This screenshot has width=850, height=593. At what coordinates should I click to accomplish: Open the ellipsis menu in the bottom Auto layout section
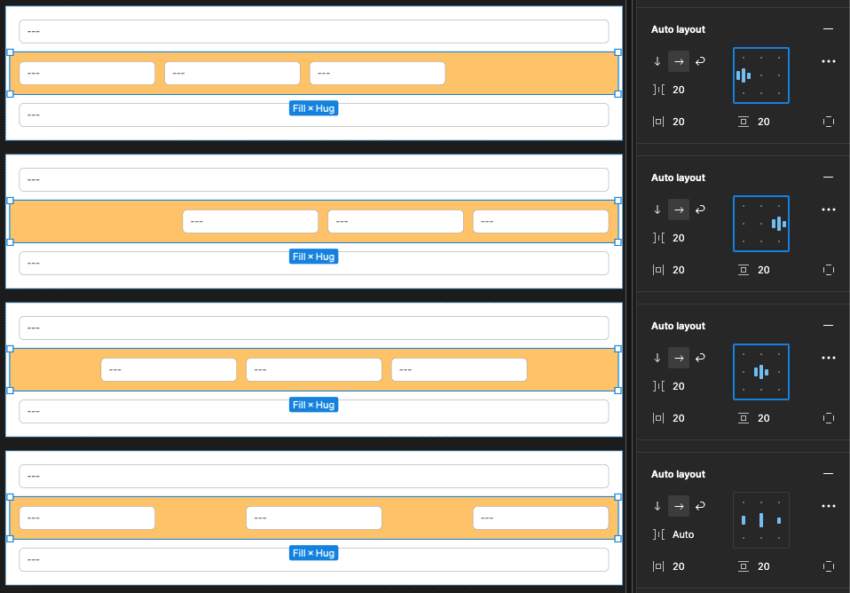click(828, 505)
